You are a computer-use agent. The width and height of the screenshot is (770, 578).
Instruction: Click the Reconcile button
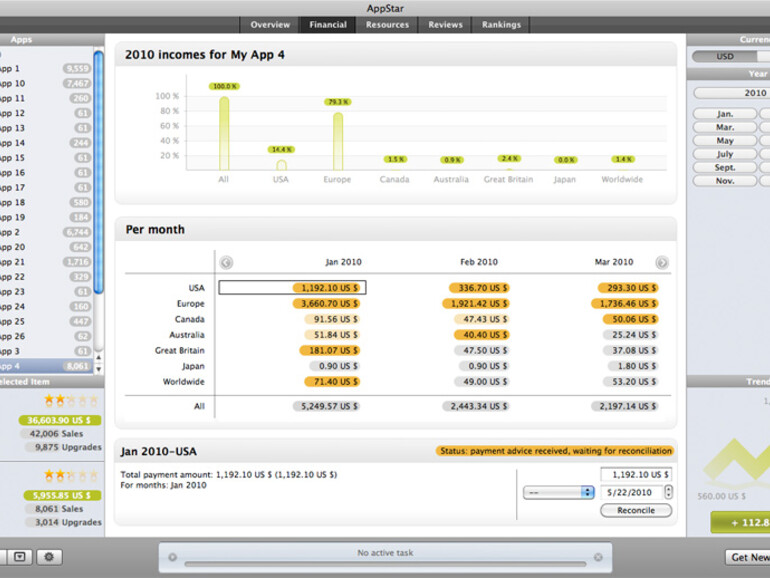point(636,510)
